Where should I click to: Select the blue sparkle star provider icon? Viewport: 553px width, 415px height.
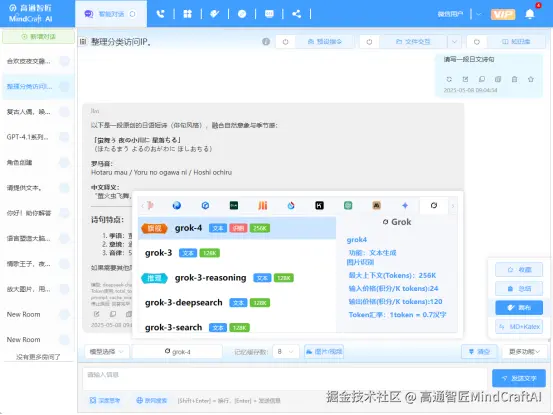click(405, 205)
